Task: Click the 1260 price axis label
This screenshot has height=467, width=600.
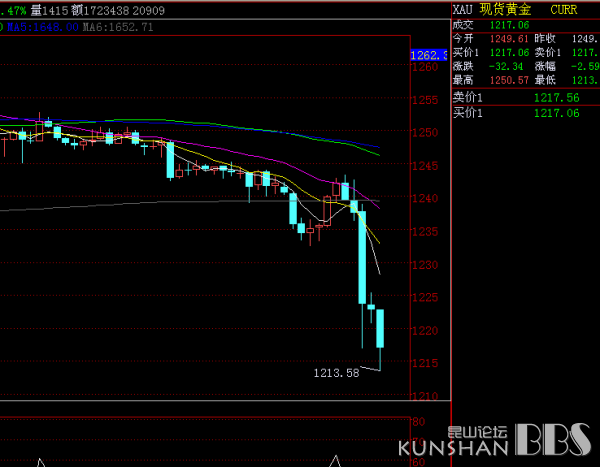Action: 425,67
